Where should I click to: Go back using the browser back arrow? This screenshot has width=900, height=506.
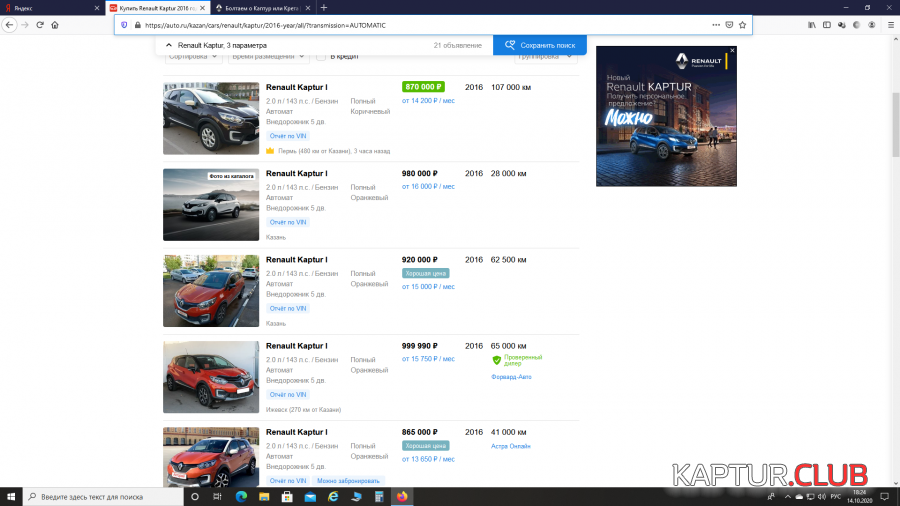(9, 25)
